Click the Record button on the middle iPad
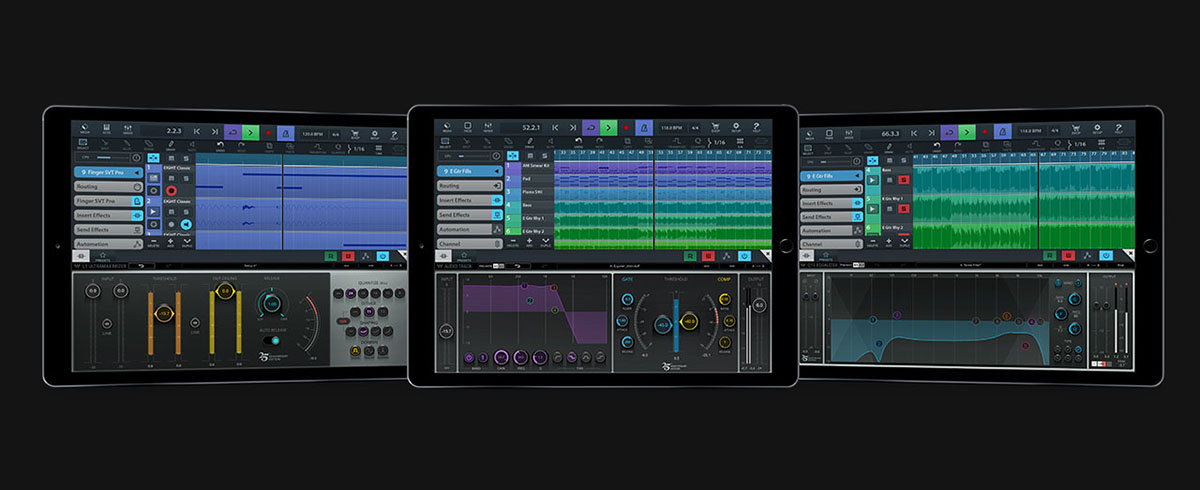The height and width of the screenshot is (490, 1200). coord(626,127)
